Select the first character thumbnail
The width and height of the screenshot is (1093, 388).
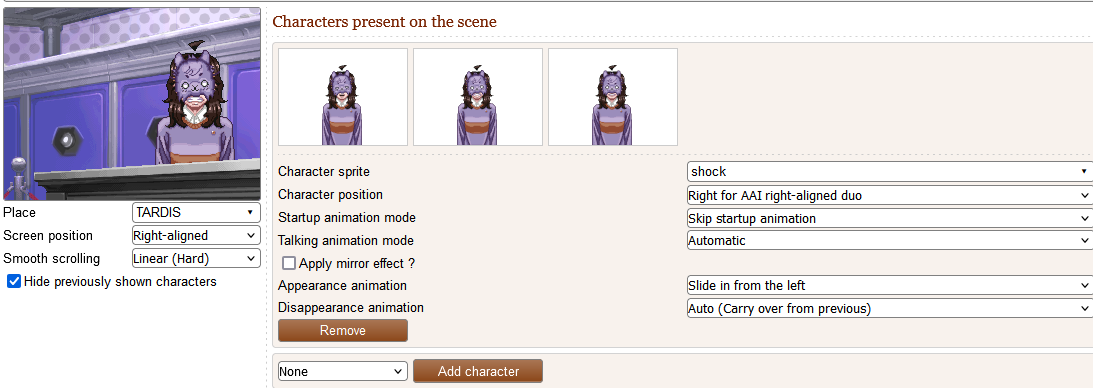(x=342, y=97)
